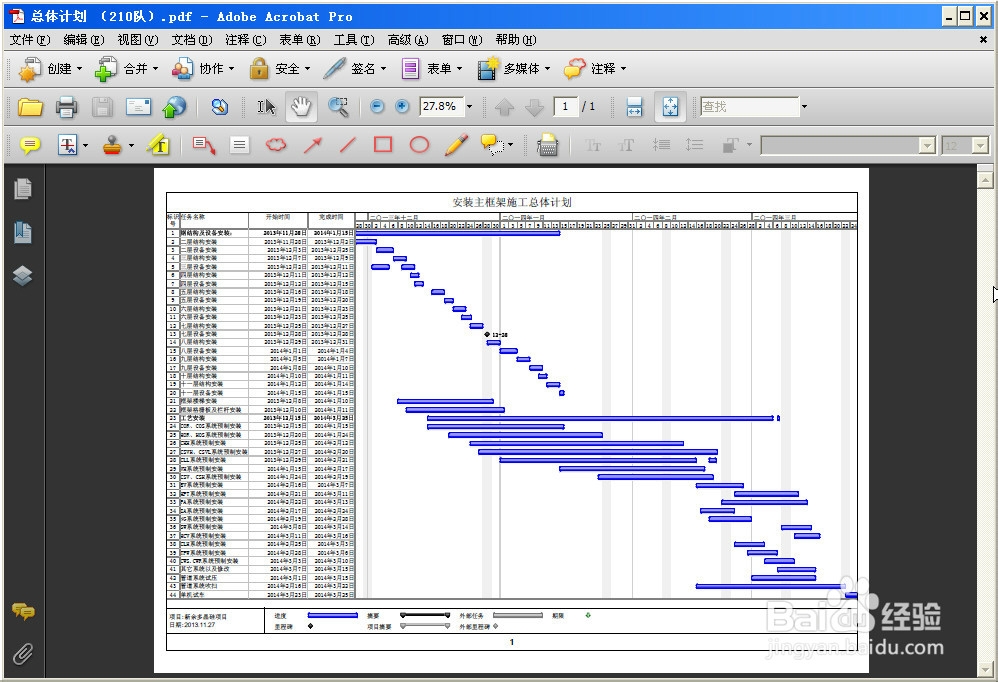Open the 文件(F) menu

pyautogui.click(x=29, y=40)
